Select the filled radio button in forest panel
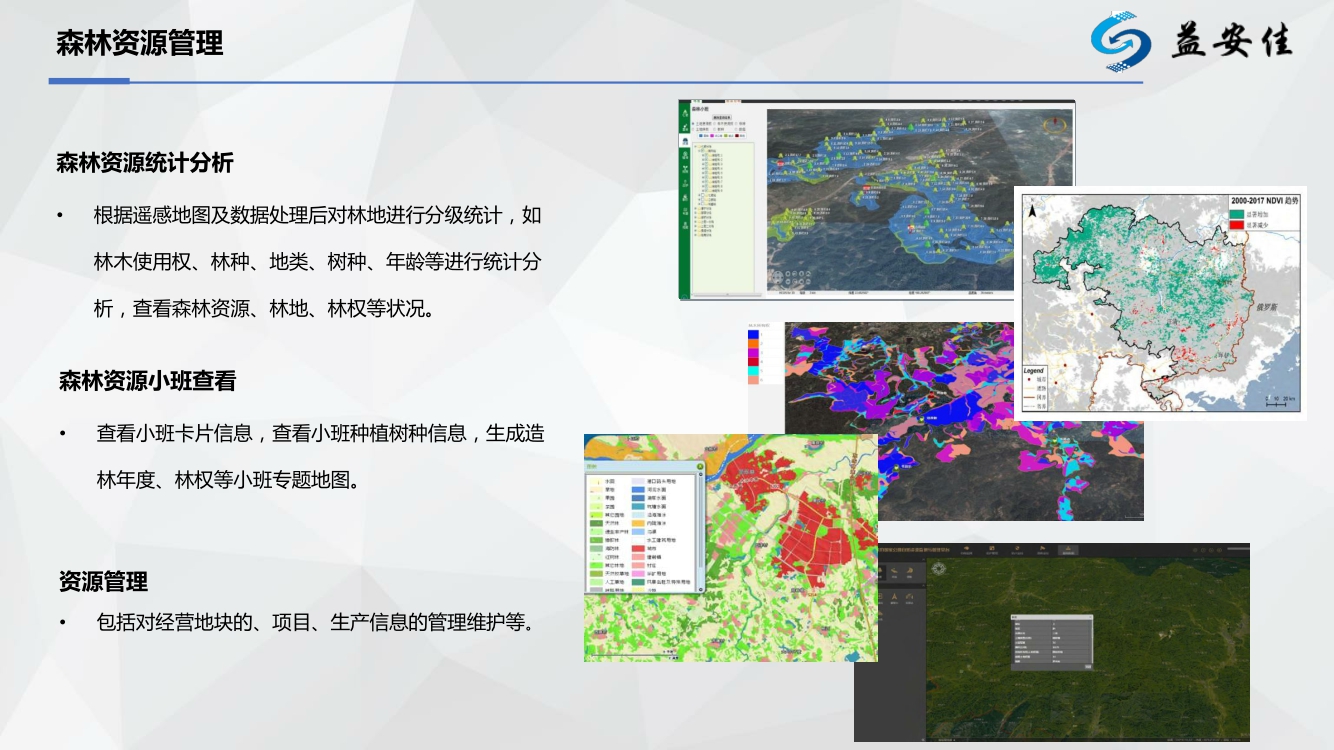Viewport: 1334px width, 750px height. 693,124
